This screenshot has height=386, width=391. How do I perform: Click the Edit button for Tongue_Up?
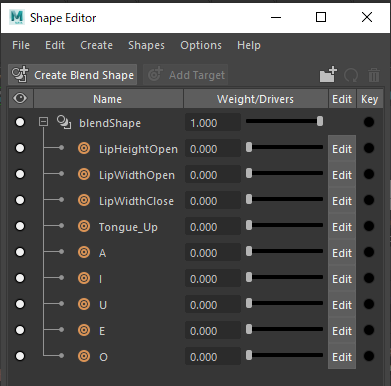click(342, 227)
